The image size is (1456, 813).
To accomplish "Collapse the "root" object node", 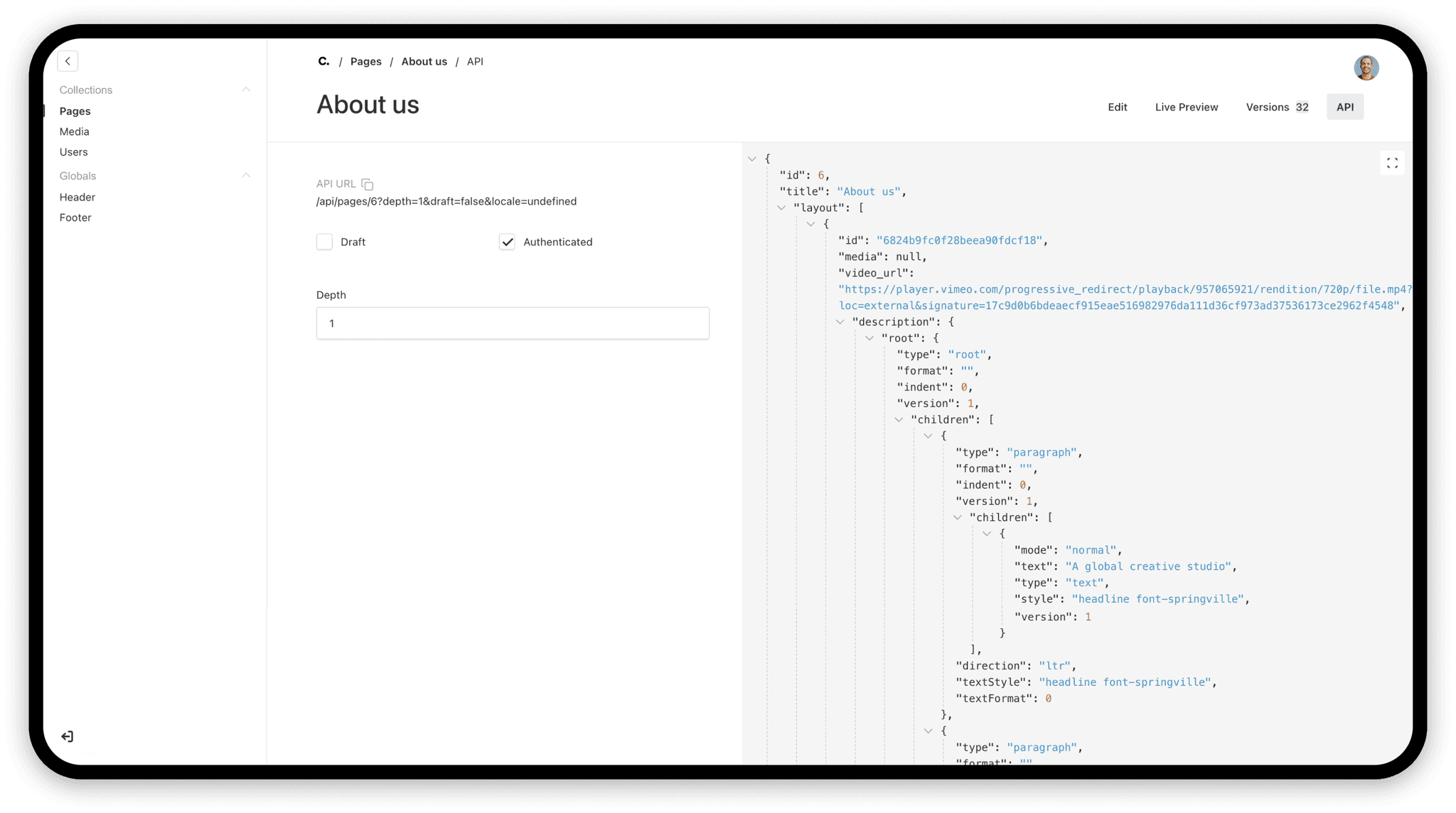I will [x=869, y=338].
